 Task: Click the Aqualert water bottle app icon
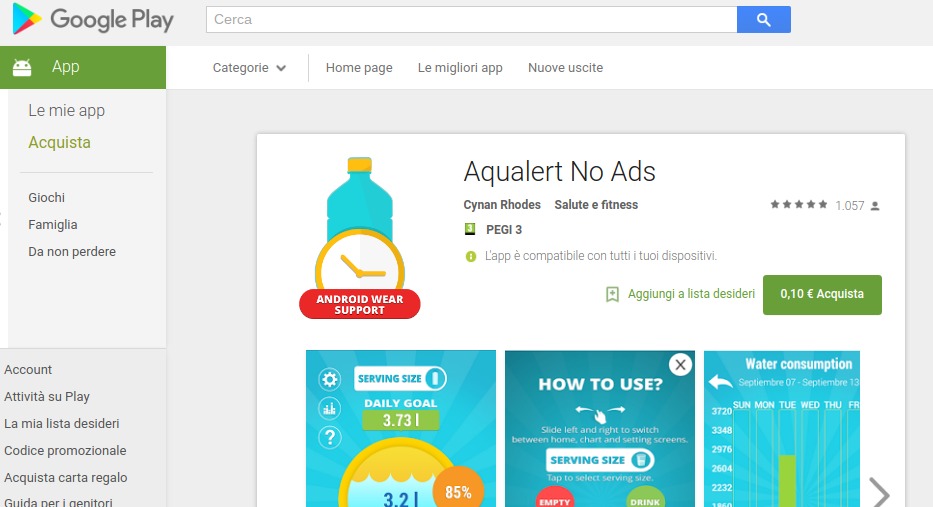(x=359, y=237)
